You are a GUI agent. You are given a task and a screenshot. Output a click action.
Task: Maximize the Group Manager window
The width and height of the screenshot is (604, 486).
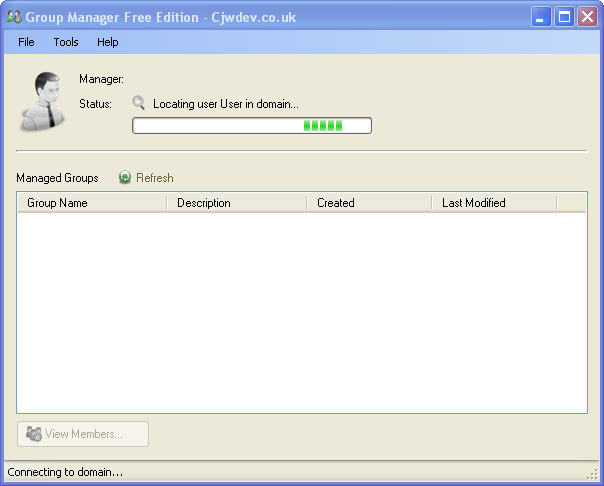pyautogui.click(x=564, y=17)
